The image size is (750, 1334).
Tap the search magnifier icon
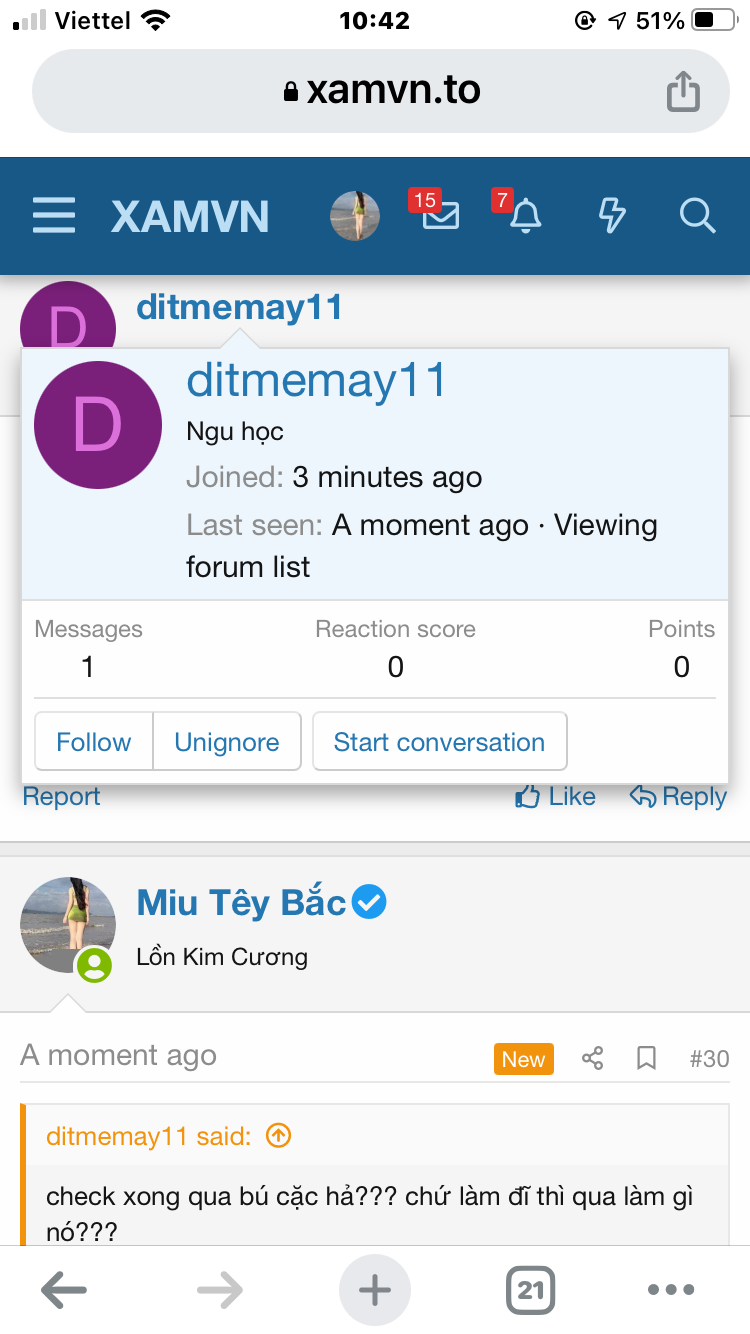click(696, 215)
